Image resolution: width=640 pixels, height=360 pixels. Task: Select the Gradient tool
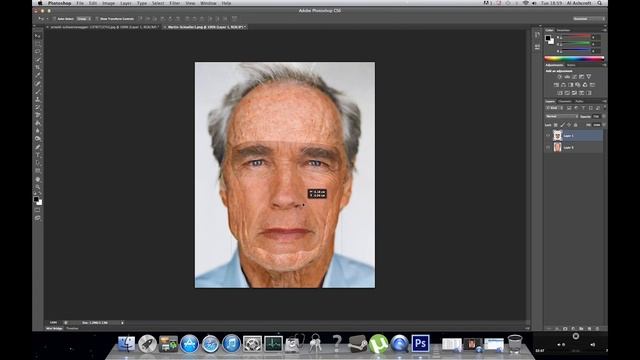[38, 123]
